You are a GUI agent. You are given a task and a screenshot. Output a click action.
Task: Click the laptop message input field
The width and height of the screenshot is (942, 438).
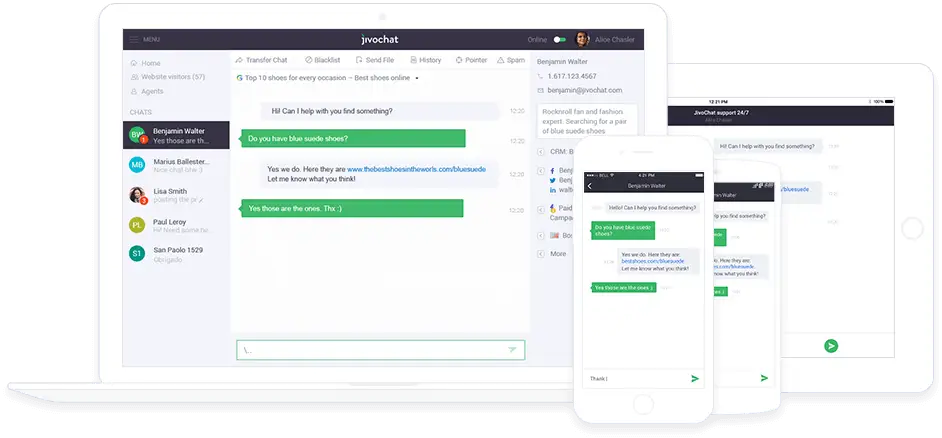tap(380, 350)
